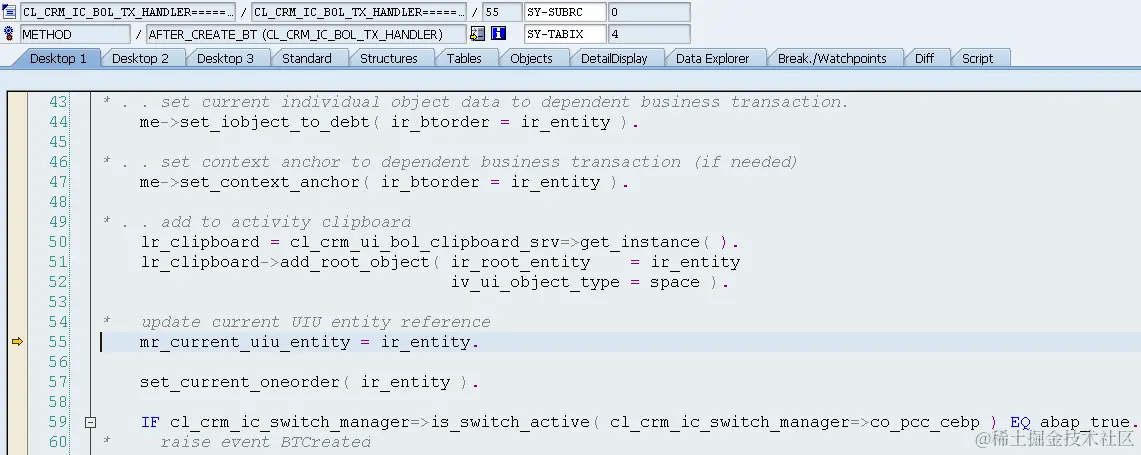
Task: Switch to the Diff tab
Action: click(x=925, y=58)
